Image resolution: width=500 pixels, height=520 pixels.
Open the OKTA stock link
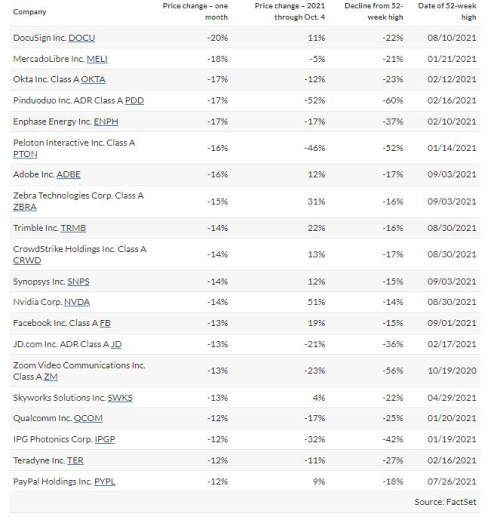point(93,80)
